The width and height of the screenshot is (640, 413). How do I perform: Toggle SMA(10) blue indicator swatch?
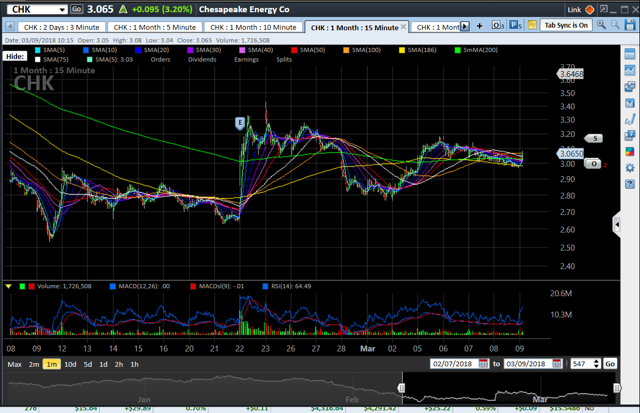point(86,50)
